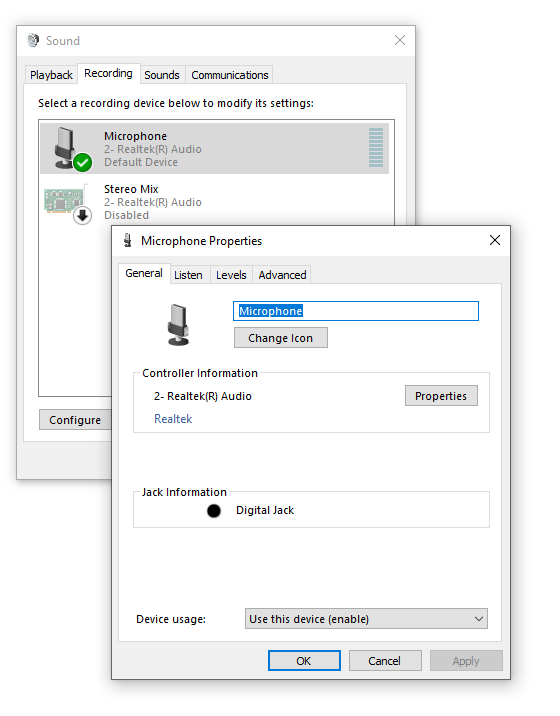Click the microphone icon in Properties General tab
The image size is (560, 716).
(x=178, y=325)
